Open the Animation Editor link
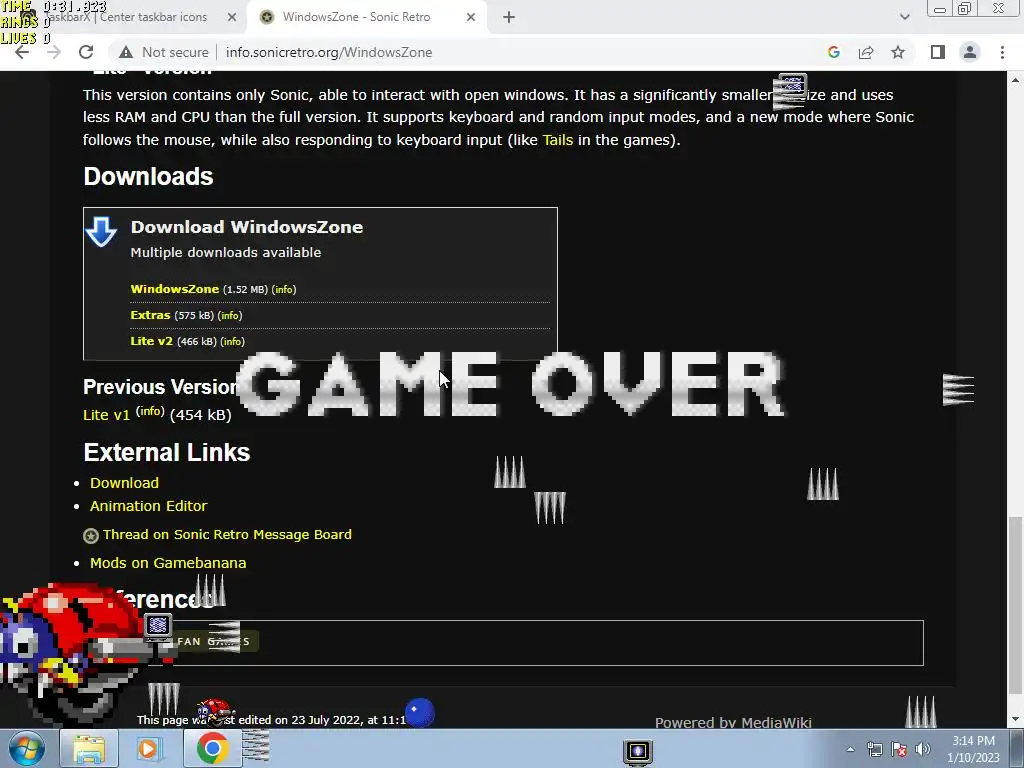This screenshot has height=768, width=1024. [x=148, y=506]
